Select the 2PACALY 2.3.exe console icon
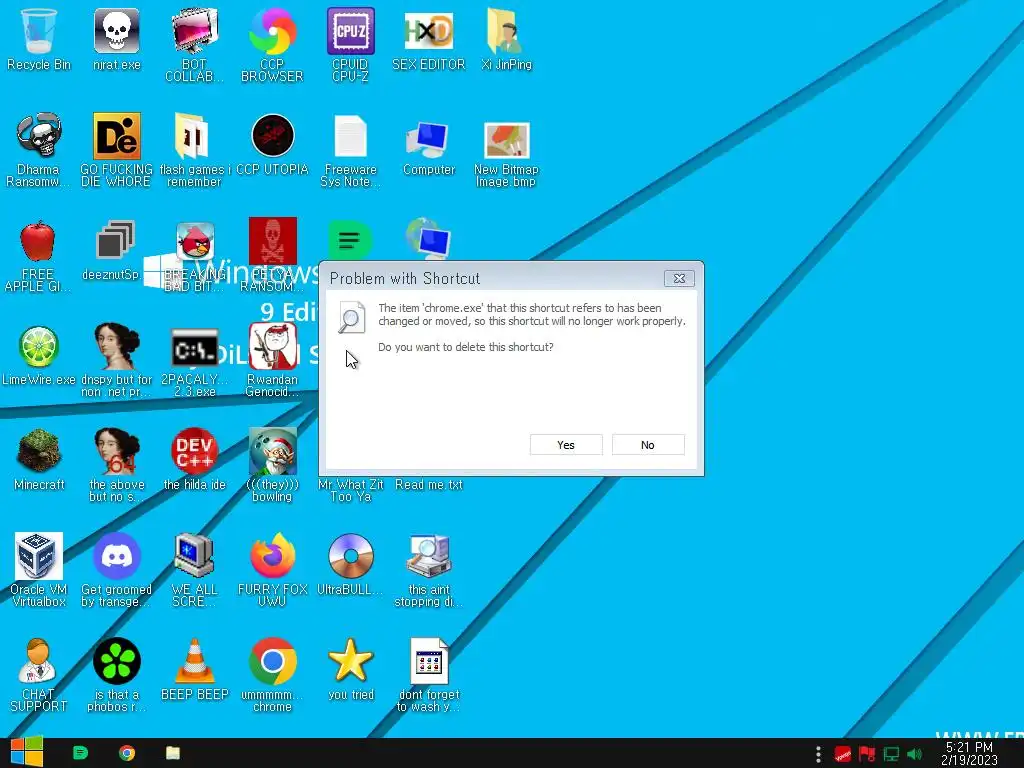1024x768 pixels. click(195, 347)
